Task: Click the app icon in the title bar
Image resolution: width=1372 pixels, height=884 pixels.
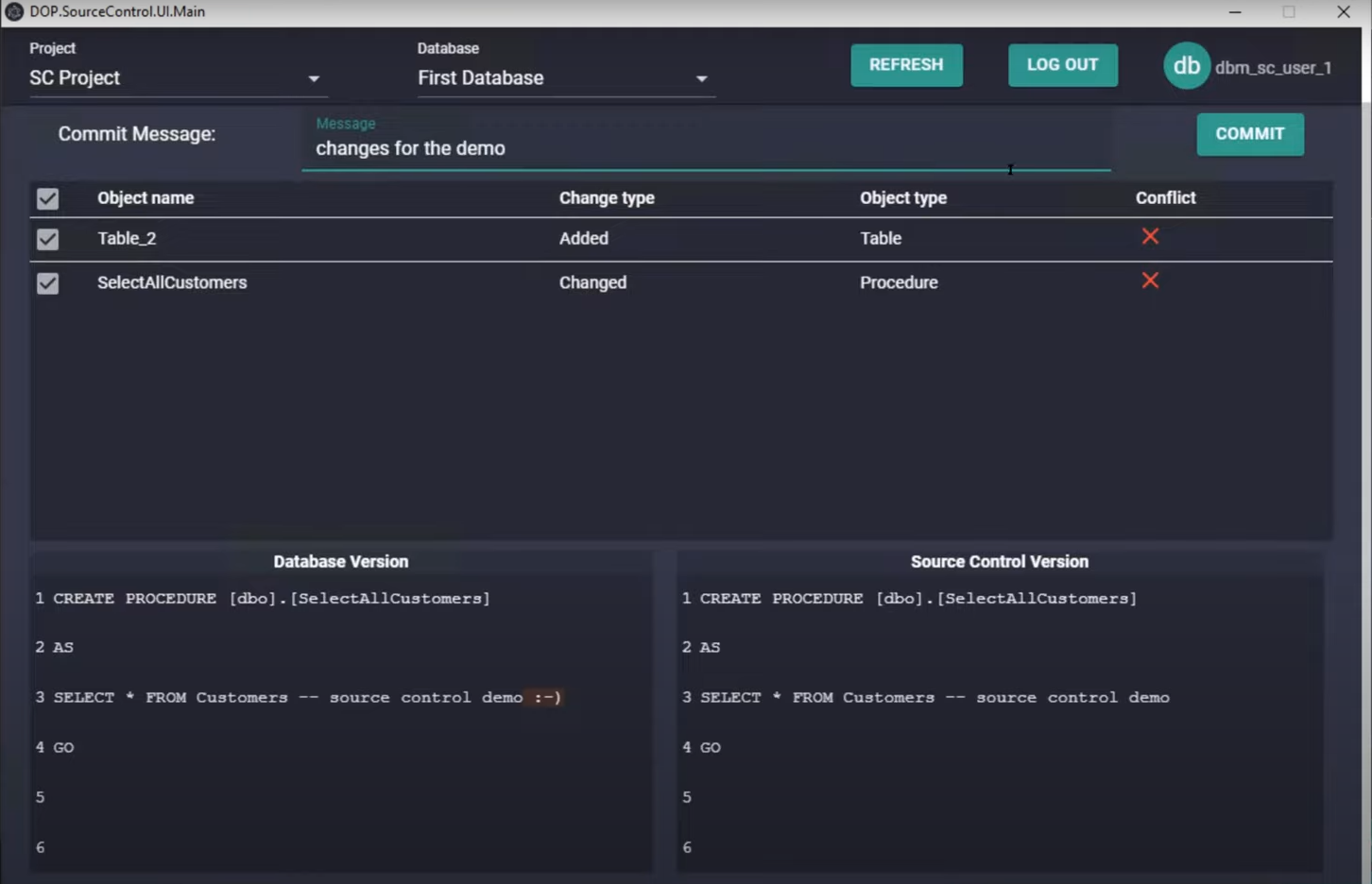Action: coord(14,11)
